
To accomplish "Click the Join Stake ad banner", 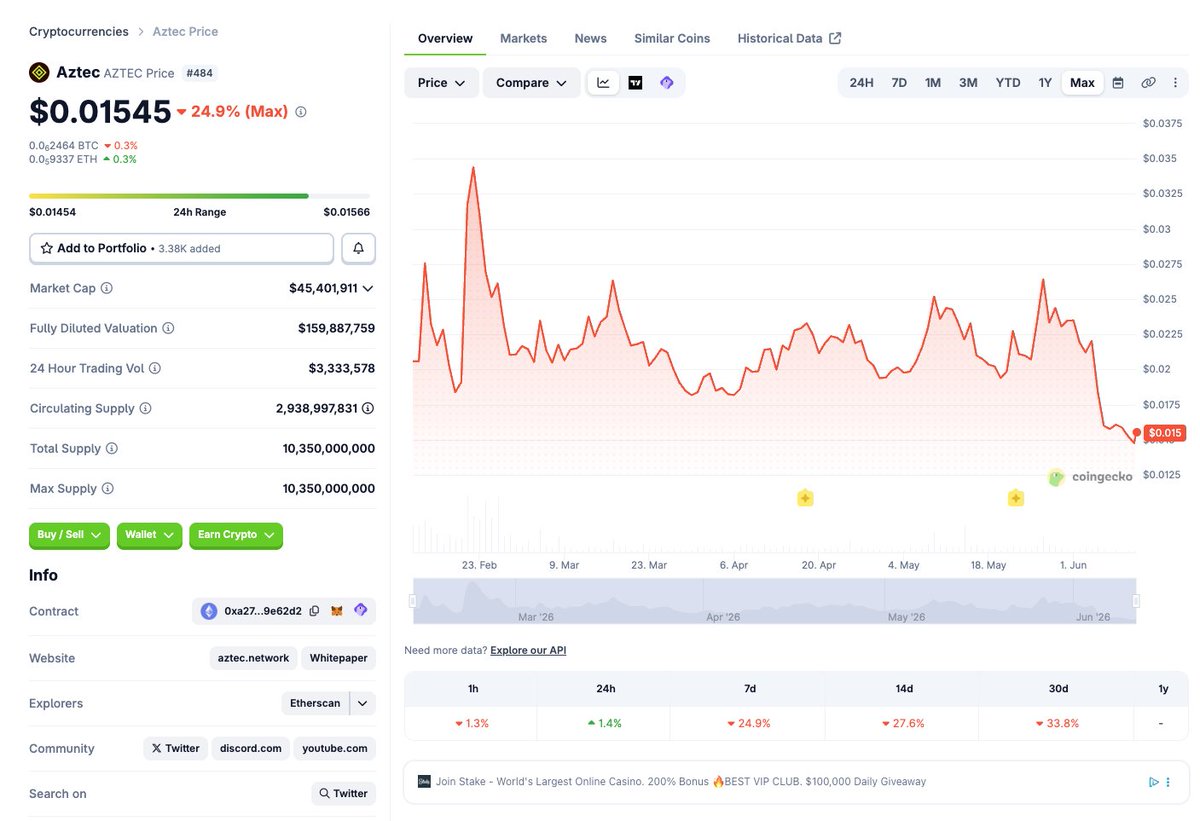I will [797, 782].
